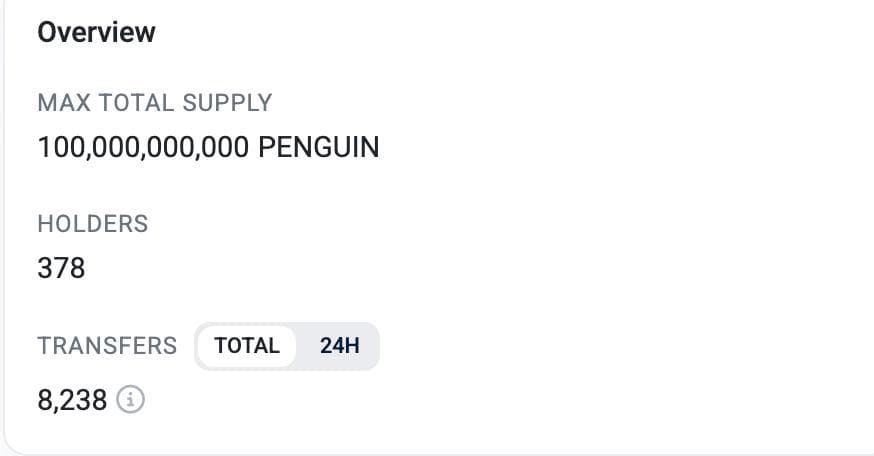Click the 8,238 transfers value
Screen dimensions: 874x456
pos(72,401)
